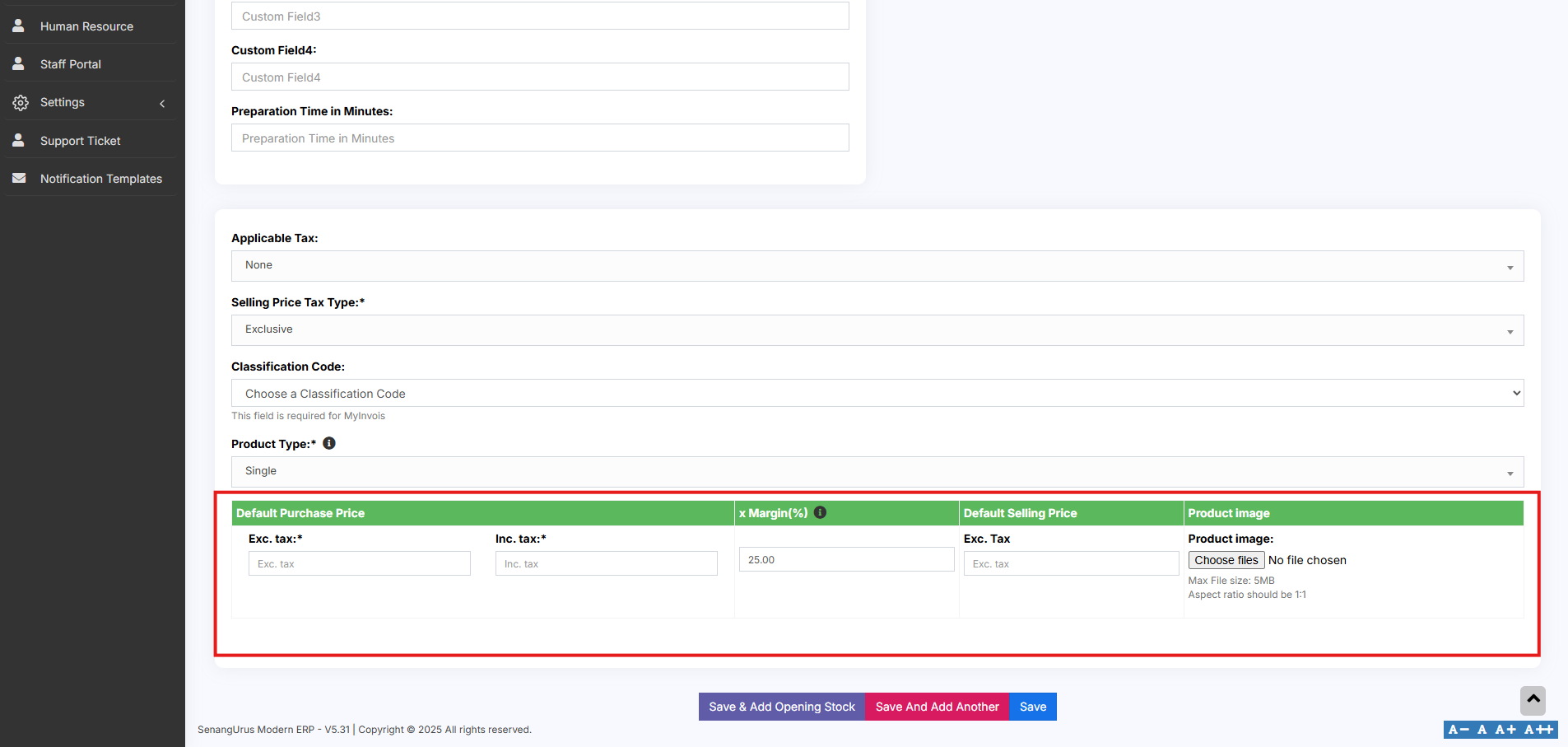Expand the Settings menu chevron
1568x747 pixels.
(x=162, y=103)
